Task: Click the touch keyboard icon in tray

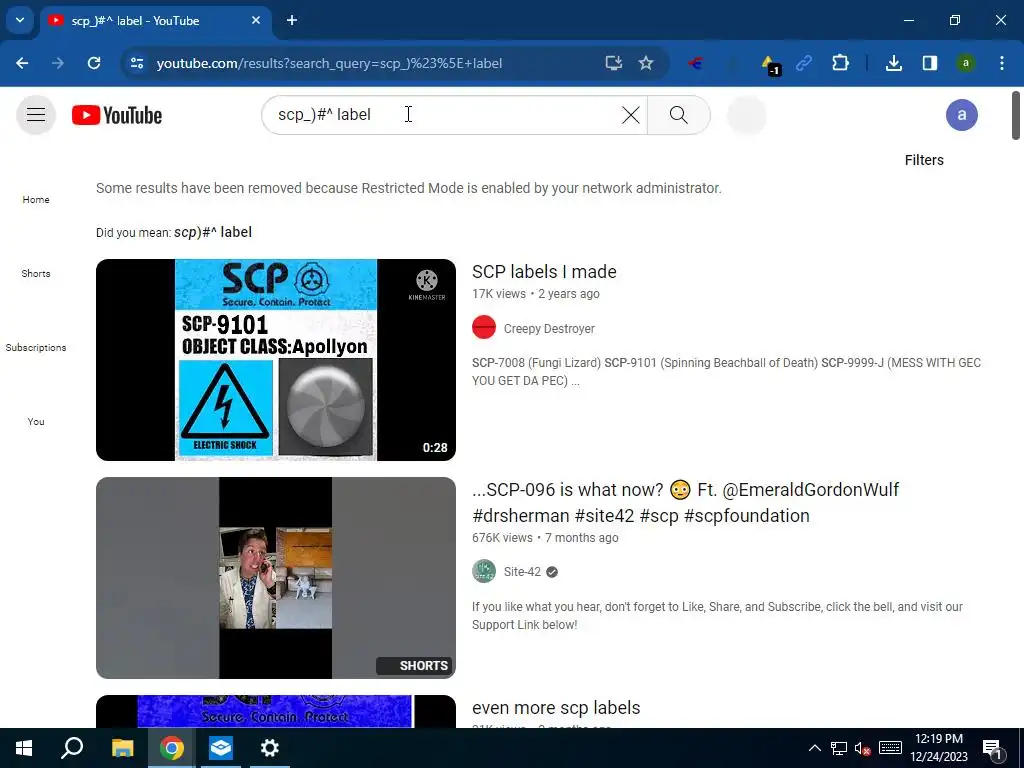Action: coord(890,748)
